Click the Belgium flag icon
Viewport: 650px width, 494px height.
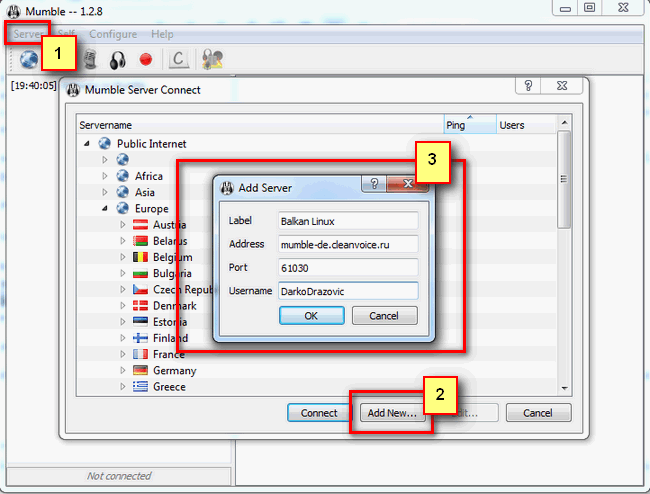coord(140,257)
